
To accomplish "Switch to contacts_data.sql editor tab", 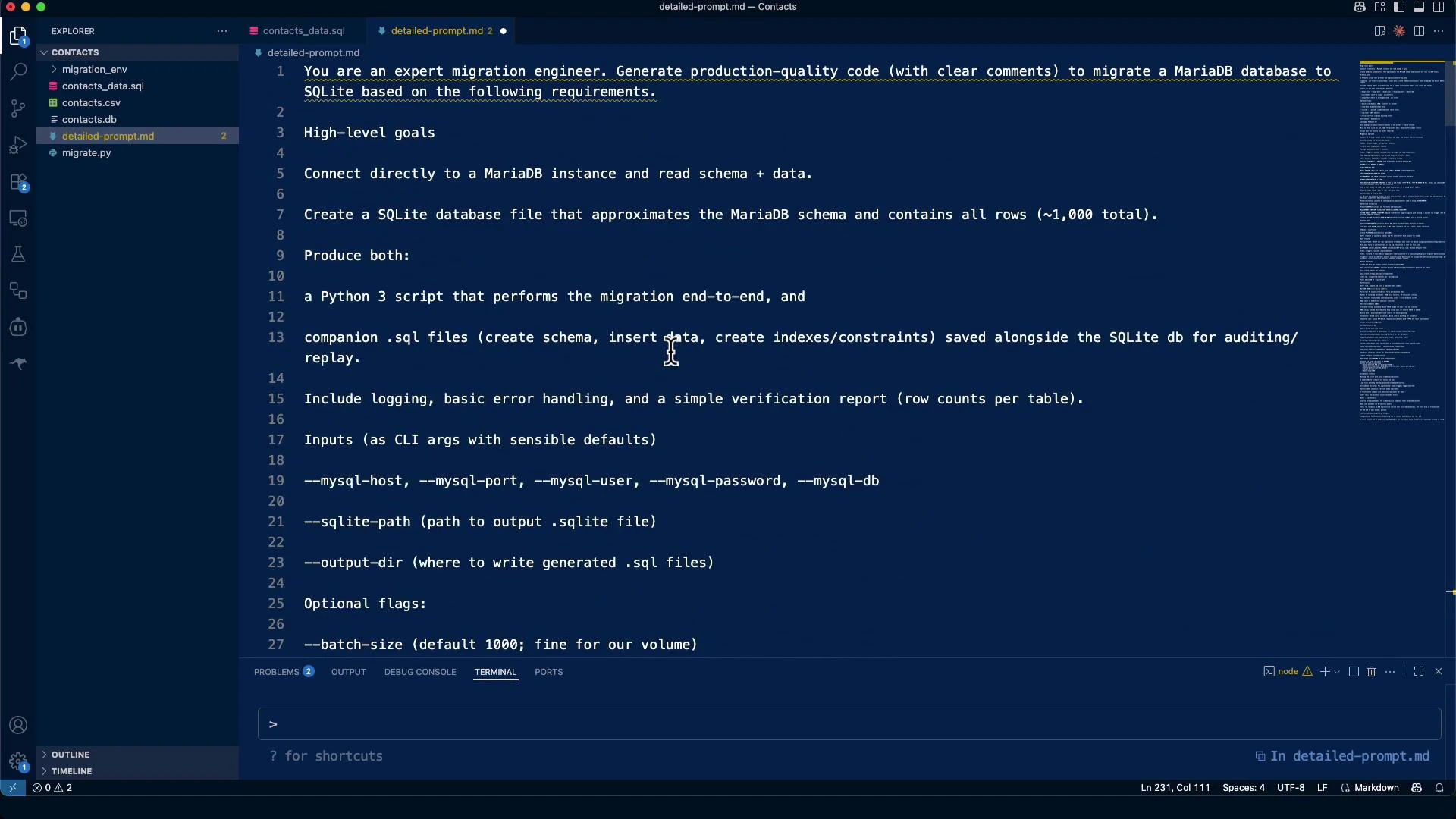I will pyautogui.click(x=303, y=31).
